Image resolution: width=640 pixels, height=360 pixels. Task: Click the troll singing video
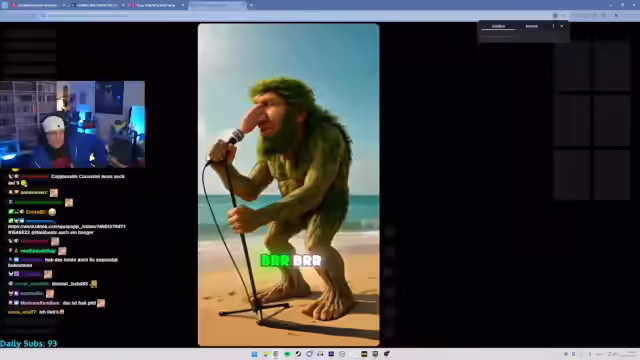pyautogui.click(x=289, y=184)
